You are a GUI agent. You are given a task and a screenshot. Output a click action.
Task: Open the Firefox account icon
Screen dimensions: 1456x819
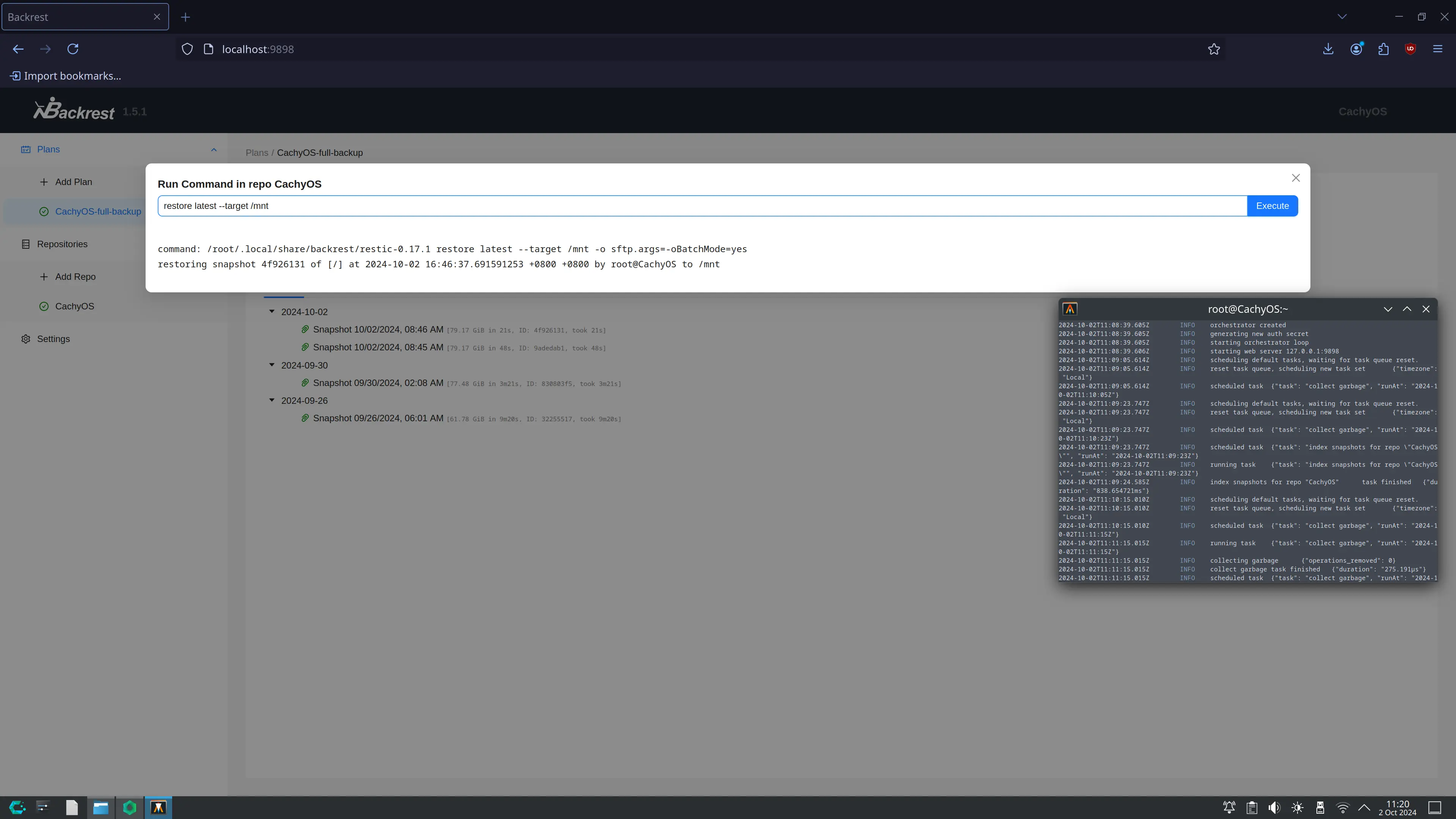click(x=1356, y=49)
